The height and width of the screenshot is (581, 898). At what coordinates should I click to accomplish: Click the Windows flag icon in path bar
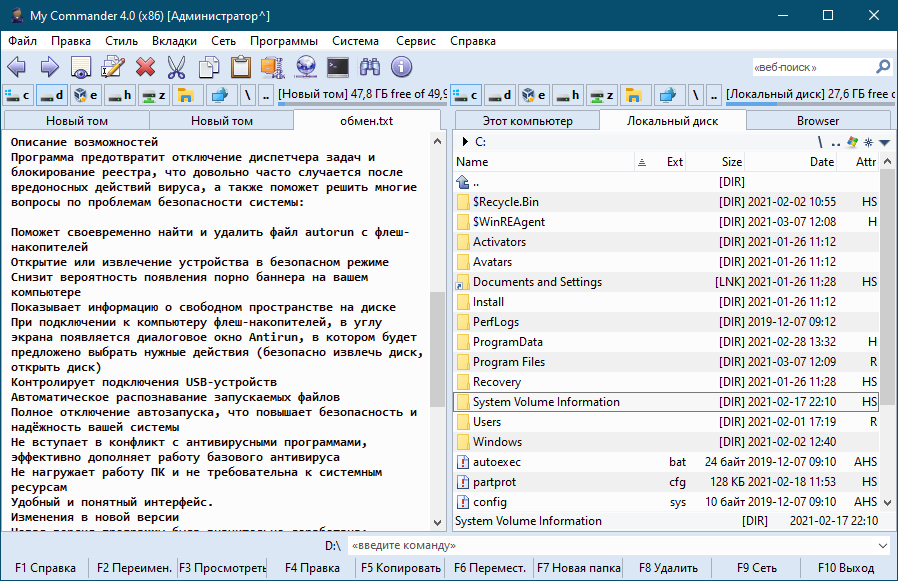(853, 142)
